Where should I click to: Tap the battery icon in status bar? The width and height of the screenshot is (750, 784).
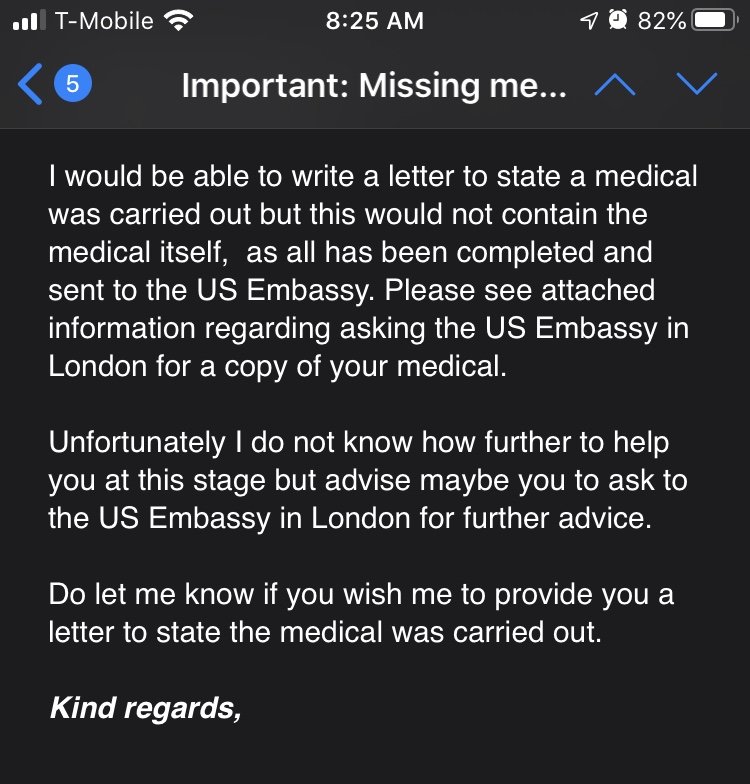point(714,21)
